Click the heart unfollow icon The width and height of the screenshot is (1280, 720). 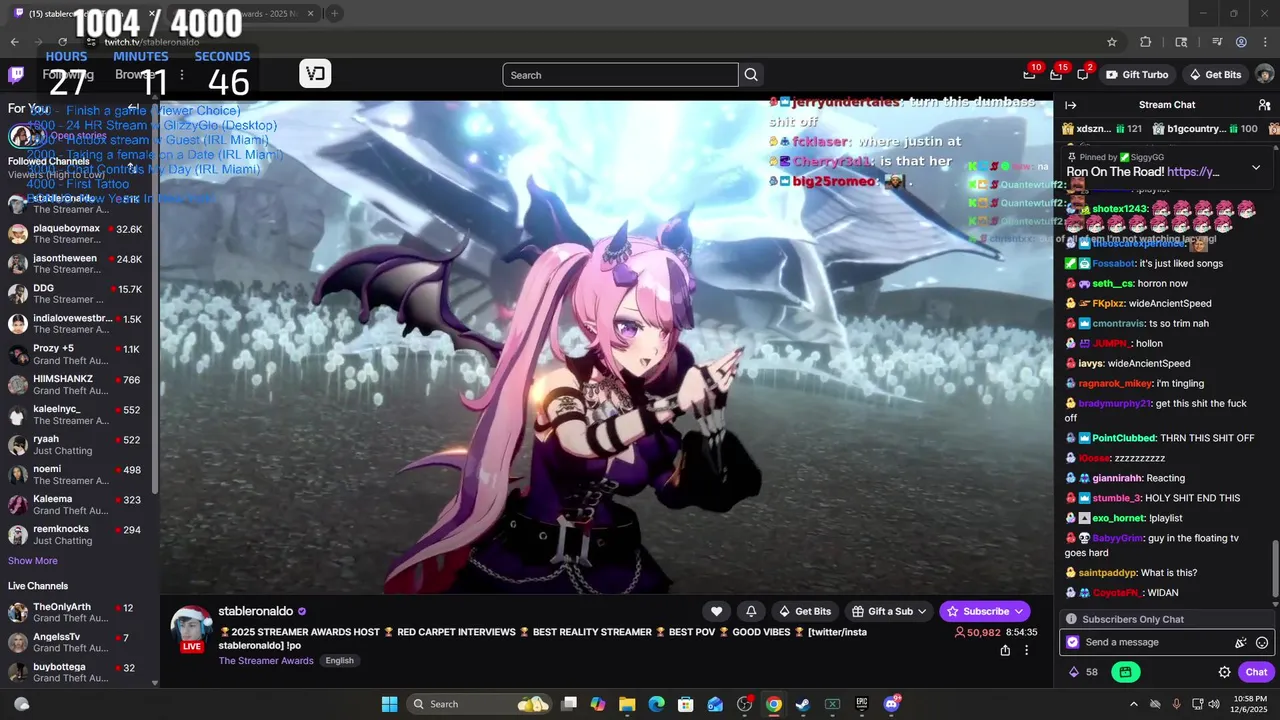point(716,611)
